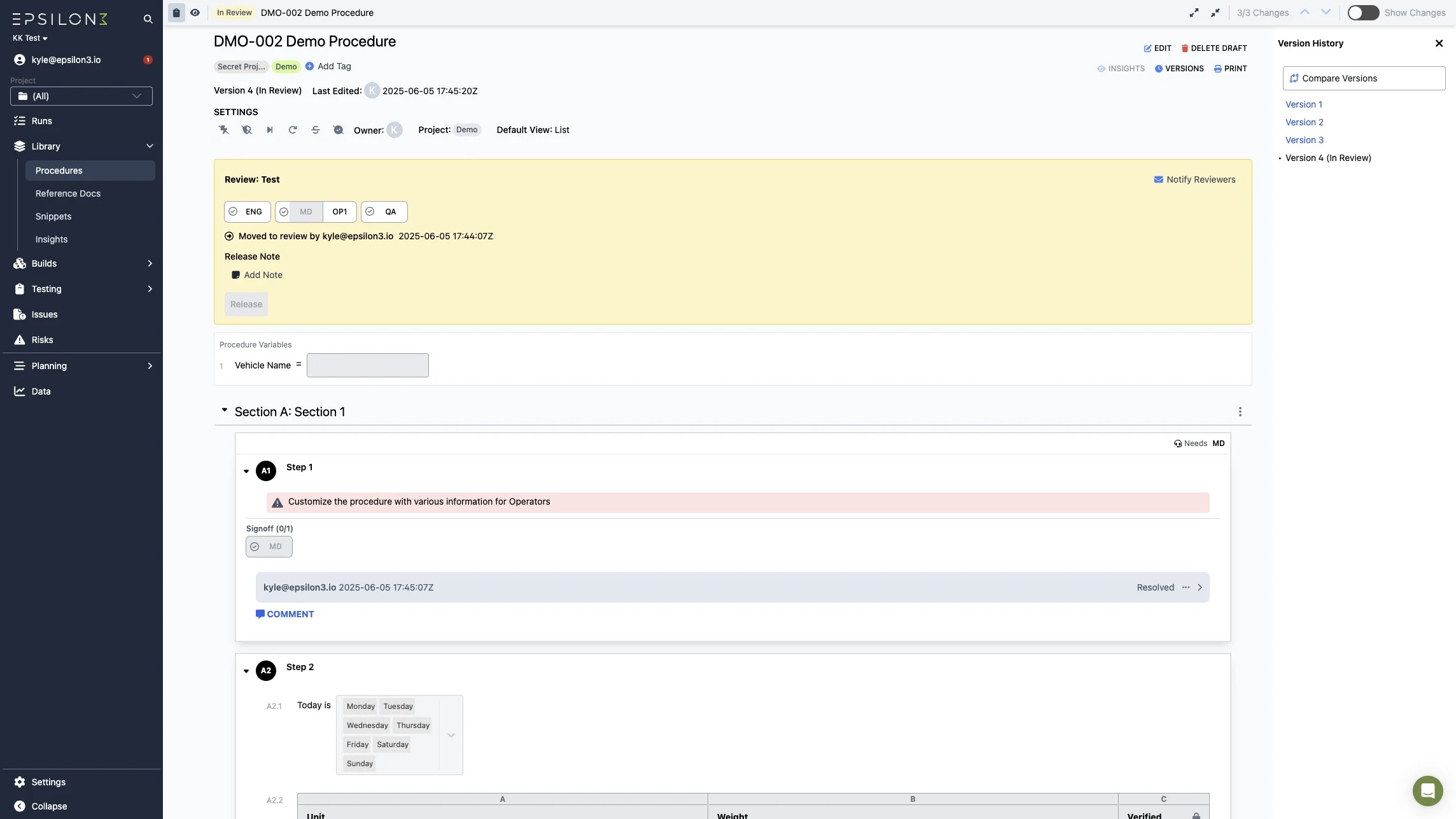Click the crossed-out lightning settings icon

[224, 130]
